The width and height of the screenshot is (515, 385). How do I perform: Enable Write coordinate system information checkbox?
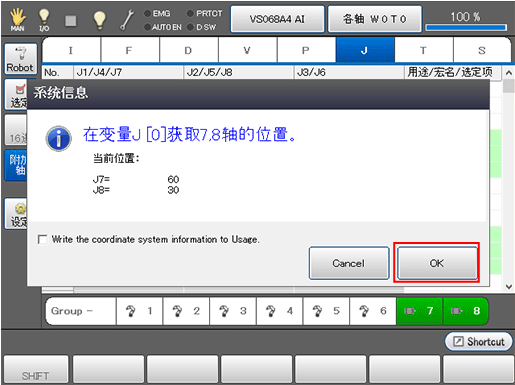pyautogui.click(x=43, y=239)
